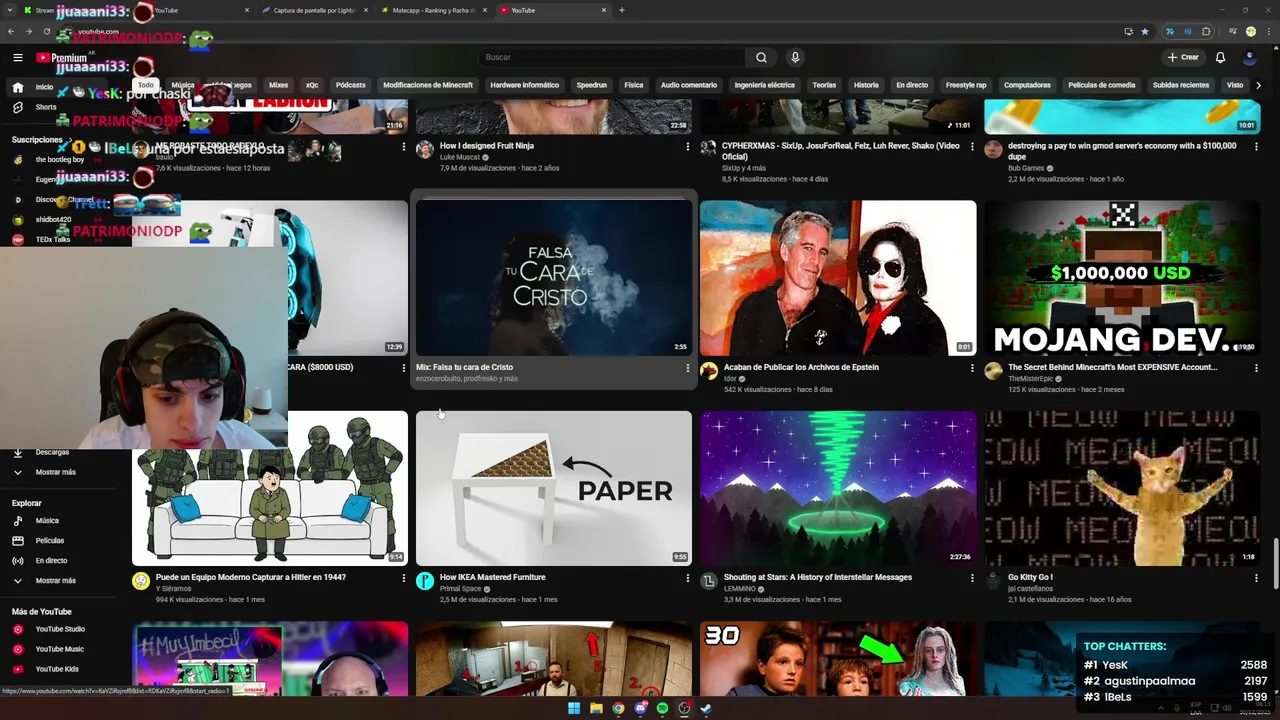Play the Falsa tu Cara de Cristo thumbnail
1280x720 pixels.
554,278
